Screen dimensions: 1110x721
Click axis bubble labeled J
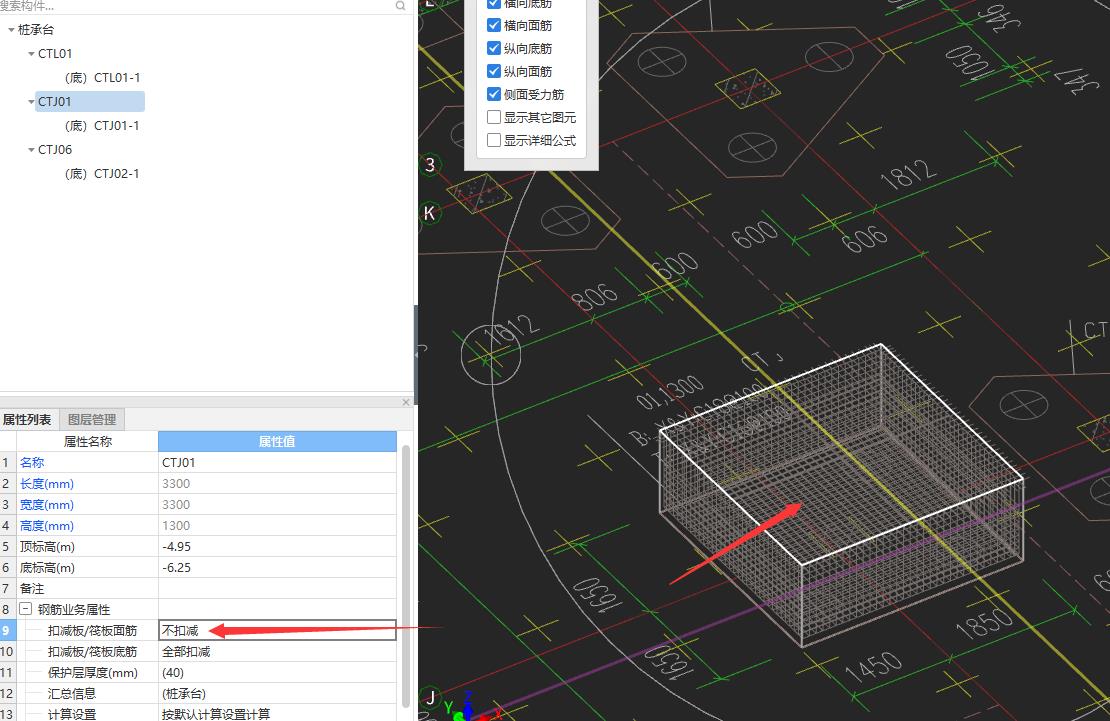pyautogui.click(x=430, y=697)
